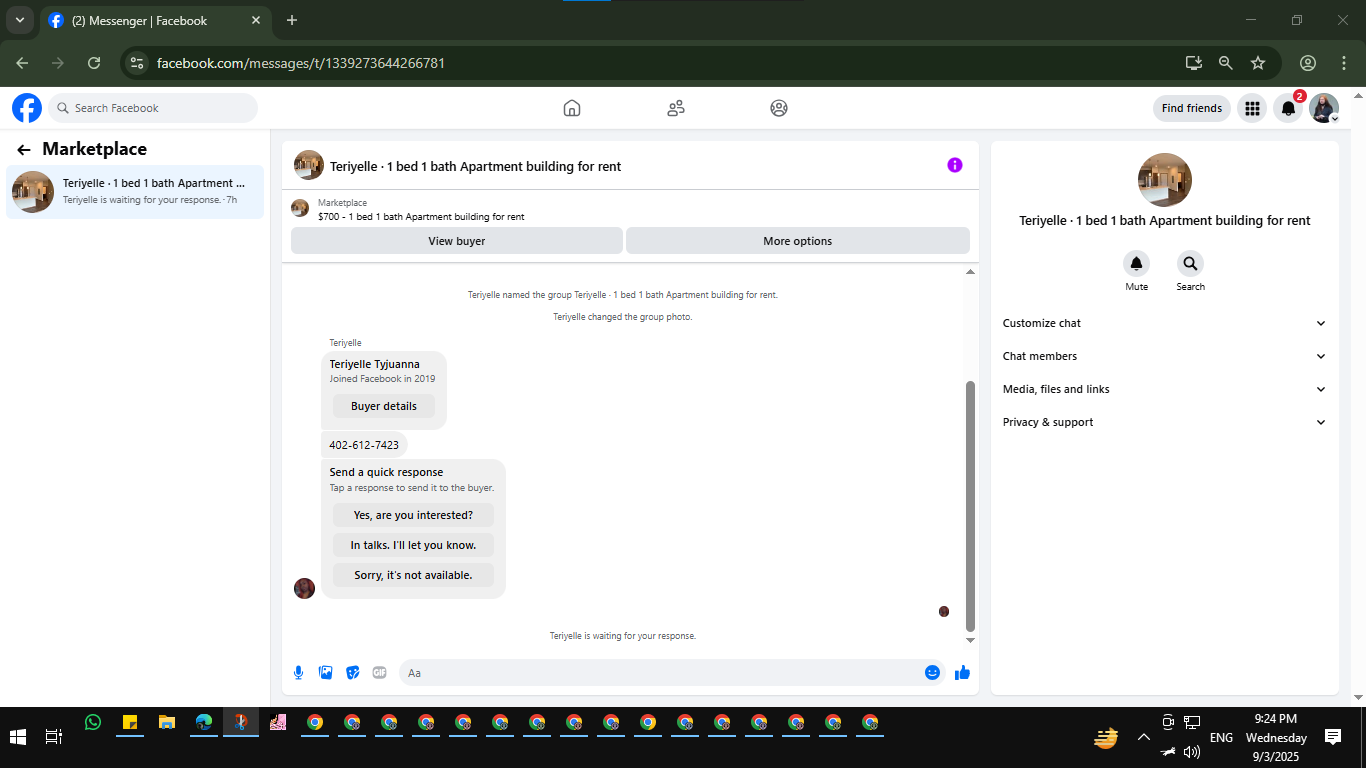Screen dimensions: 1366x768
Task: Click the phone number 402-612-7423 message
Action: (364, 445)
